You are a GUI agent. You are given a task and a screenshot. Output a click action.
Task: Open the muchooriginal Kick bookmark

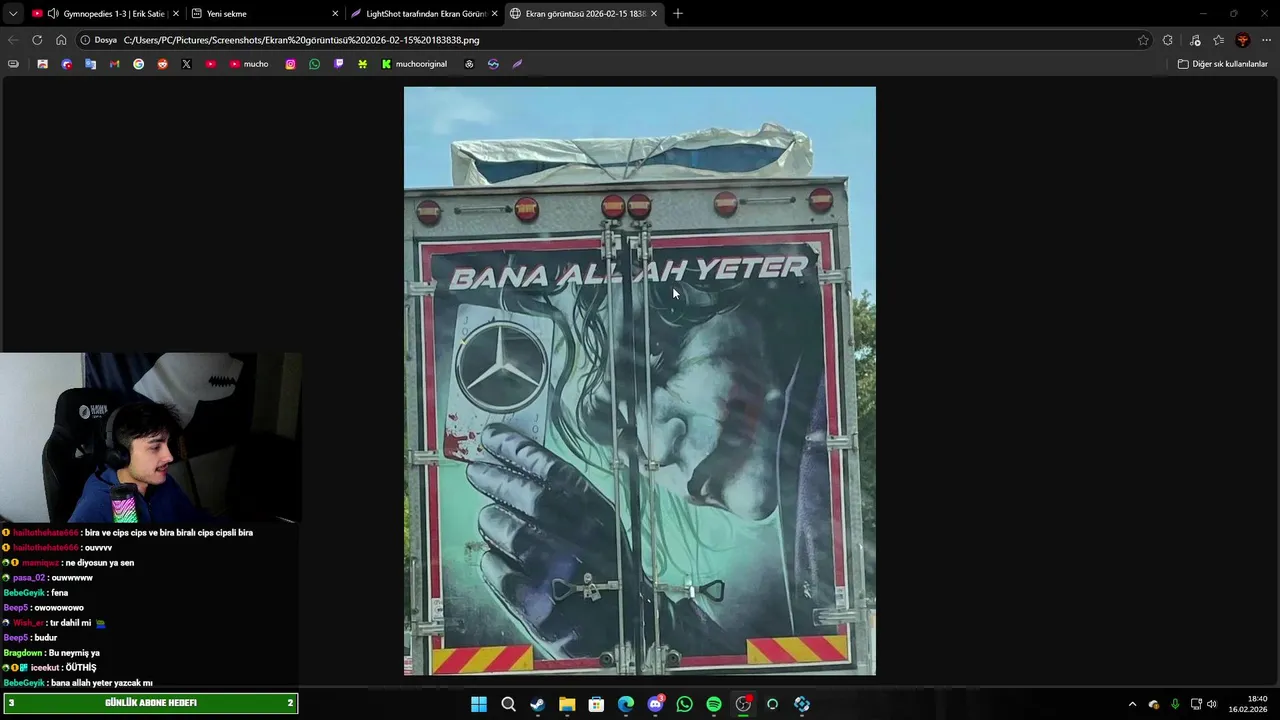(414, 64)
